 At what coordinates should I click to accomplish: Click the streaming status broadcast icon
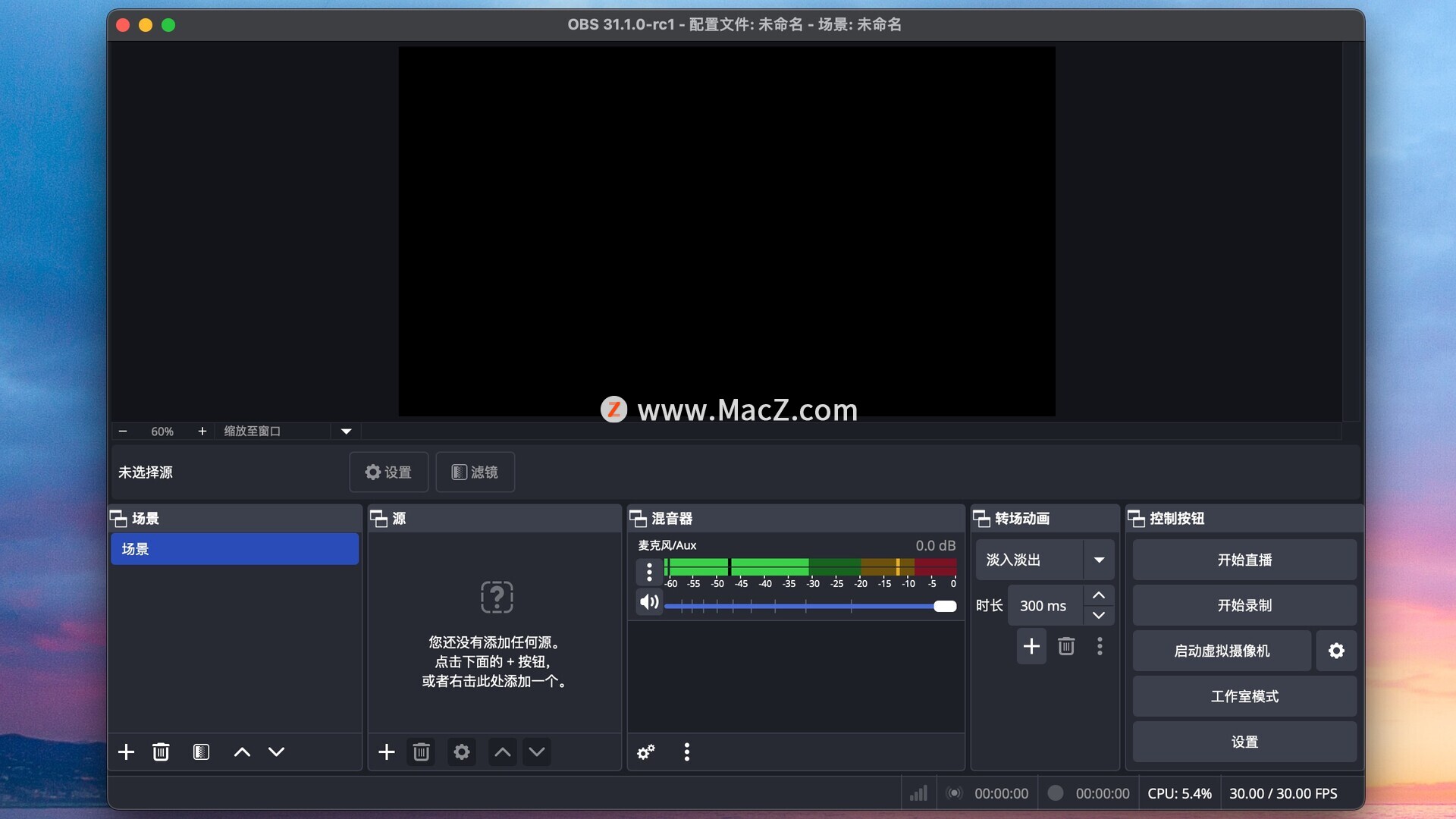pos(955,793)
